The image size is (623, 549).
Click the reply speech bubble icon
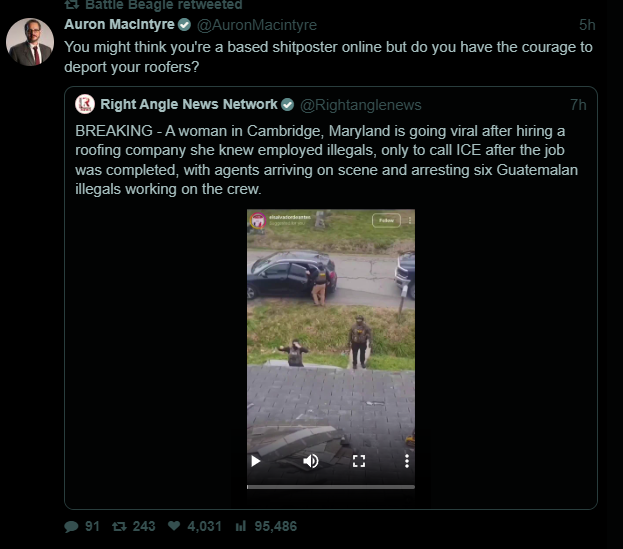click(x=71, y=526)
